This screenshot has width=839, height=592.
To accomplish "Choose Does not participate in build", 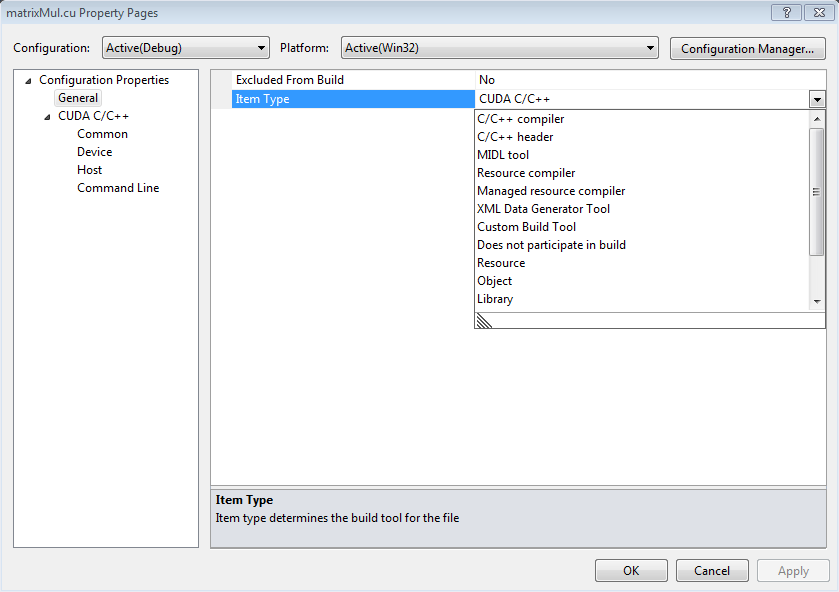I will coord(551,244).
